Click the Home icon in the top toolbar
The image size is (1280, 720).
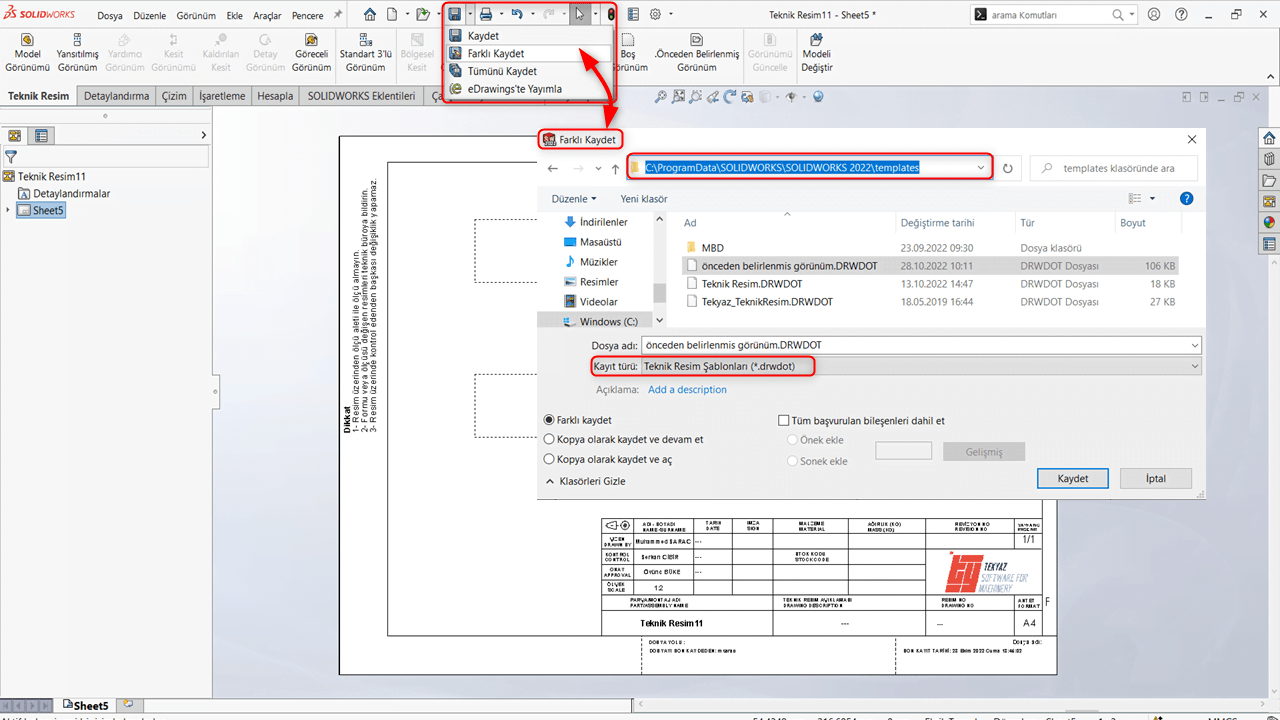coord(370,15)
